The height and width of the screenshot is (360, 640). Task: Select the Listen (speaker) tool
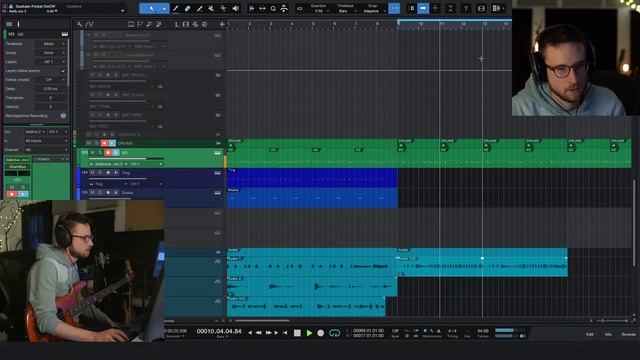click(236, 9)
